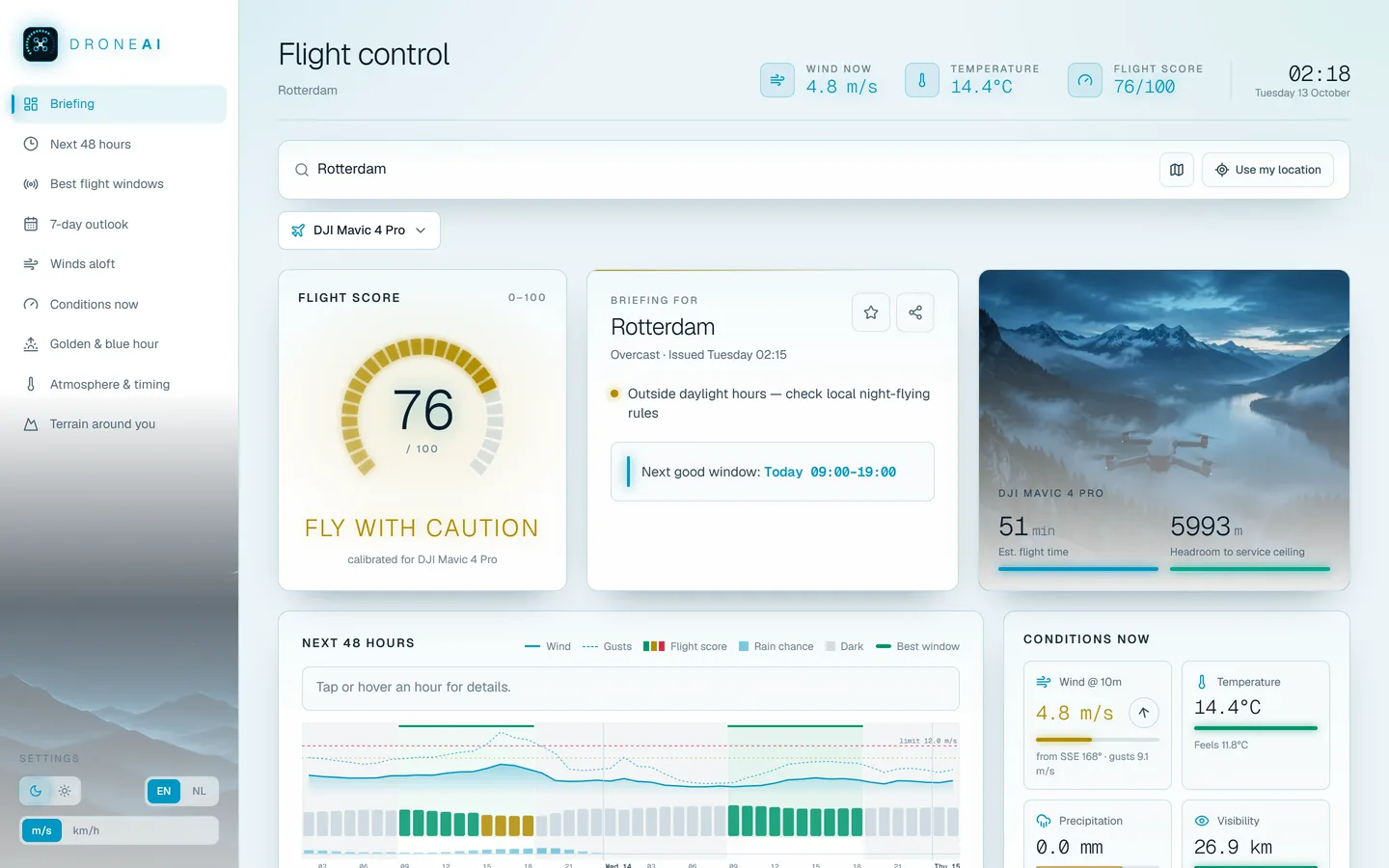Click the calendar icon for 7-day outlook
The image size is (1389, 868).
click(31, 224)
